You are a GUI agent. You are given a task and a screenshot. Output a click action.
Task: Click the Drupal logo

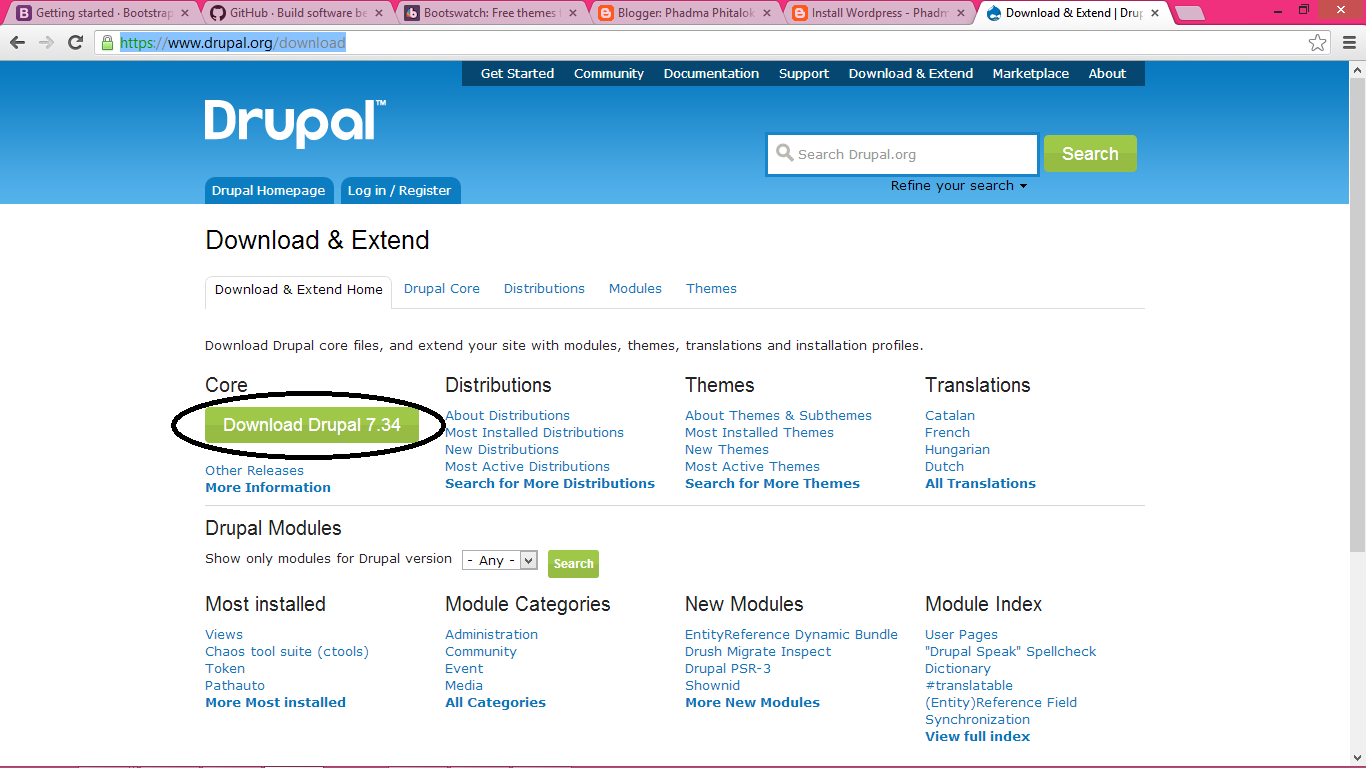tap(295, 124)
